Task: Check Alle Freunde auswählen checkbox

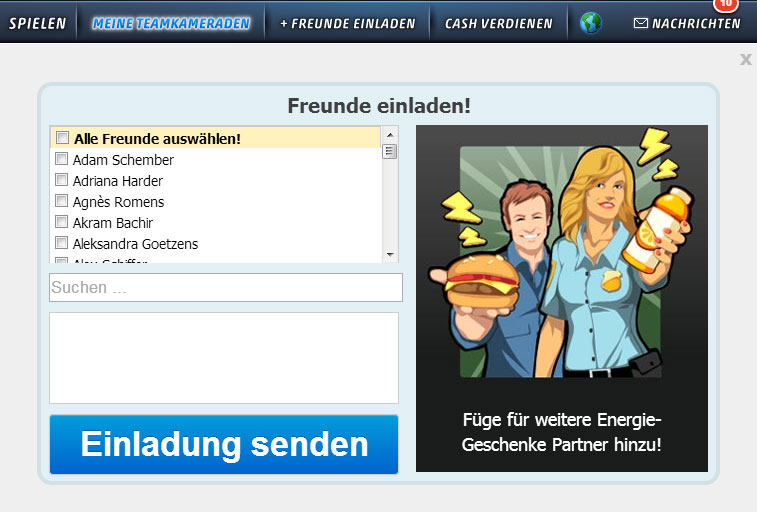Action: click(62, 138)
